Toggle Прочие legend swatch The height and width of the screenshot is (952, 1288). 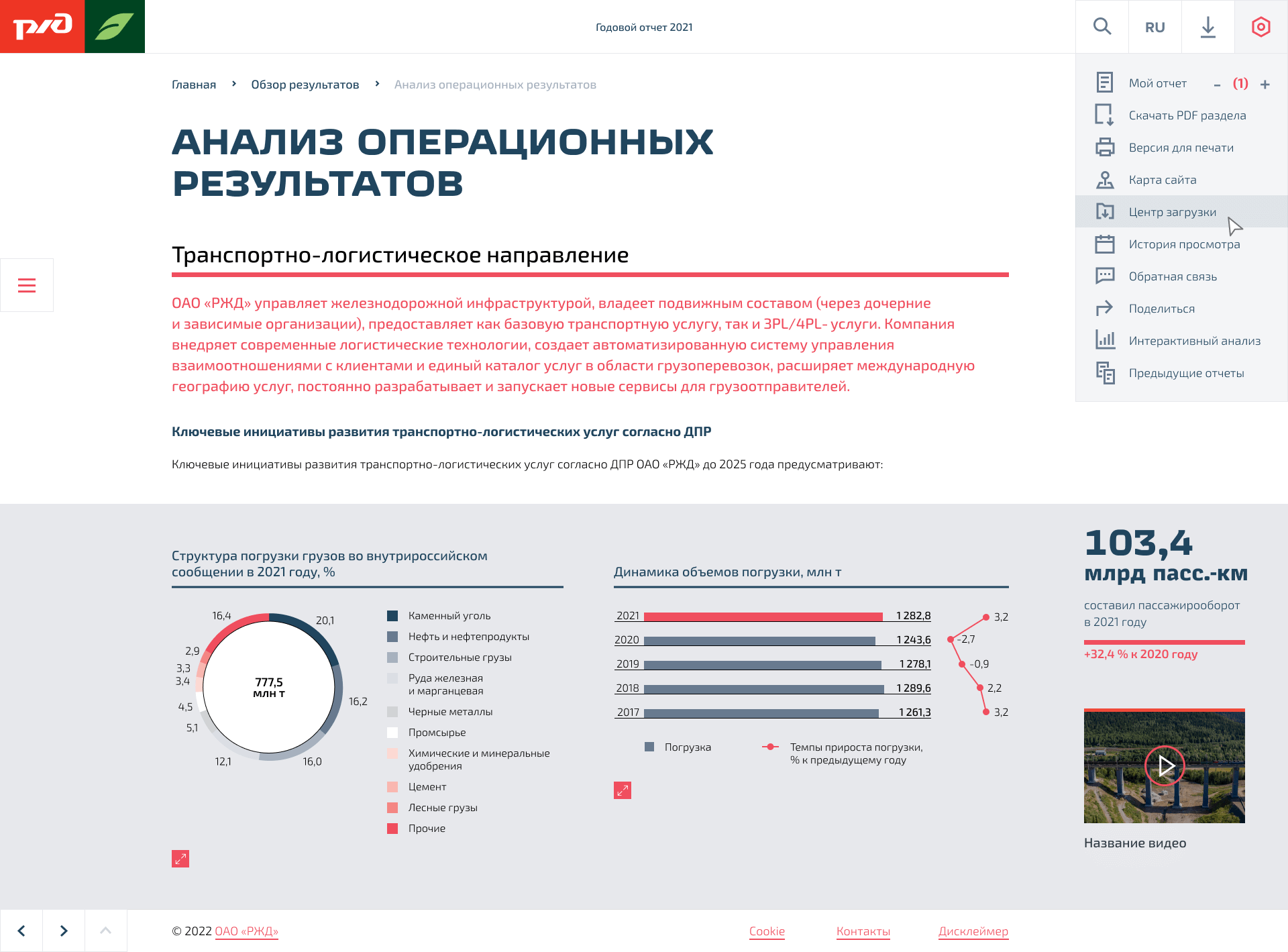[x=392, y=829]
